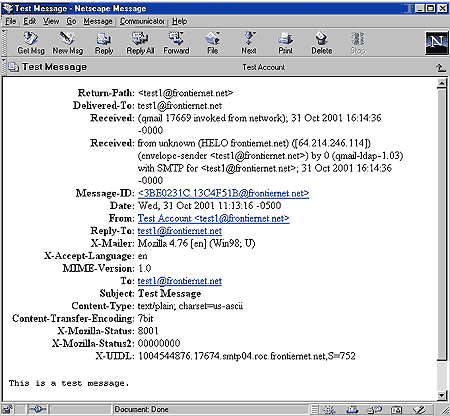Click the security lock icon in status bar

point(8,409)
